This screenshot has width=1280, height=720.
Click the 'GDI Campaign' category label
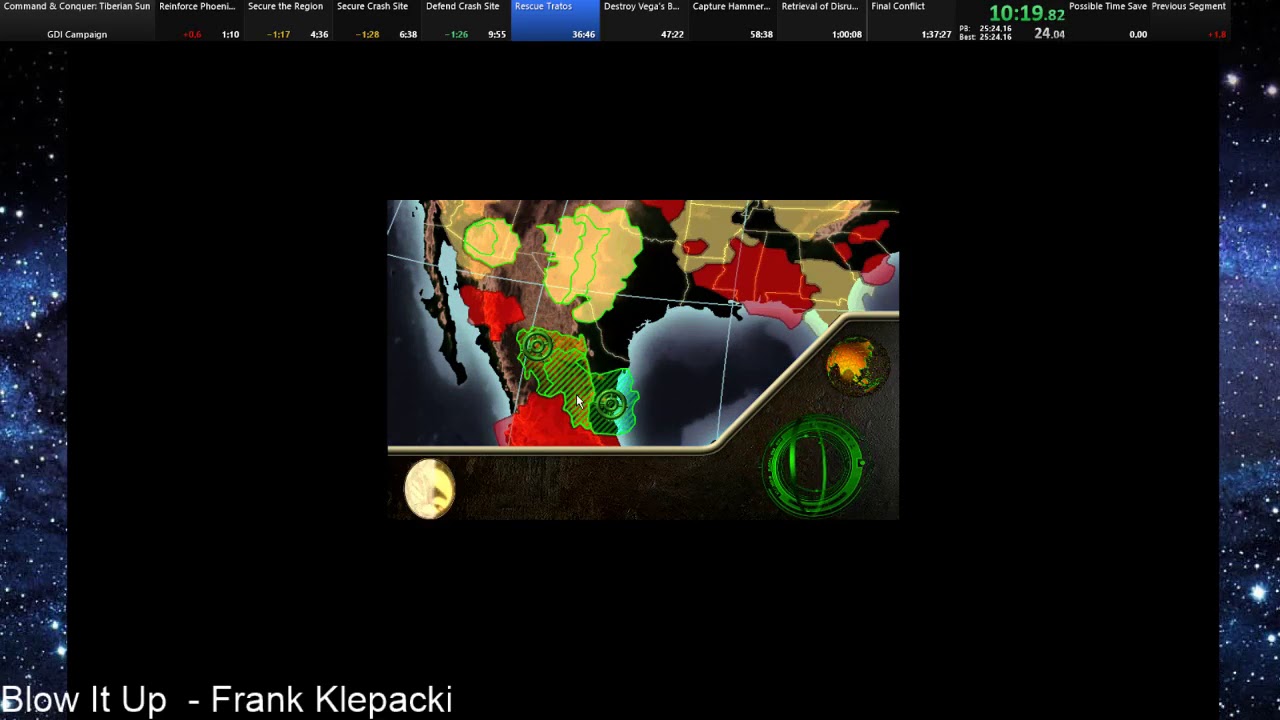point(77,34)
